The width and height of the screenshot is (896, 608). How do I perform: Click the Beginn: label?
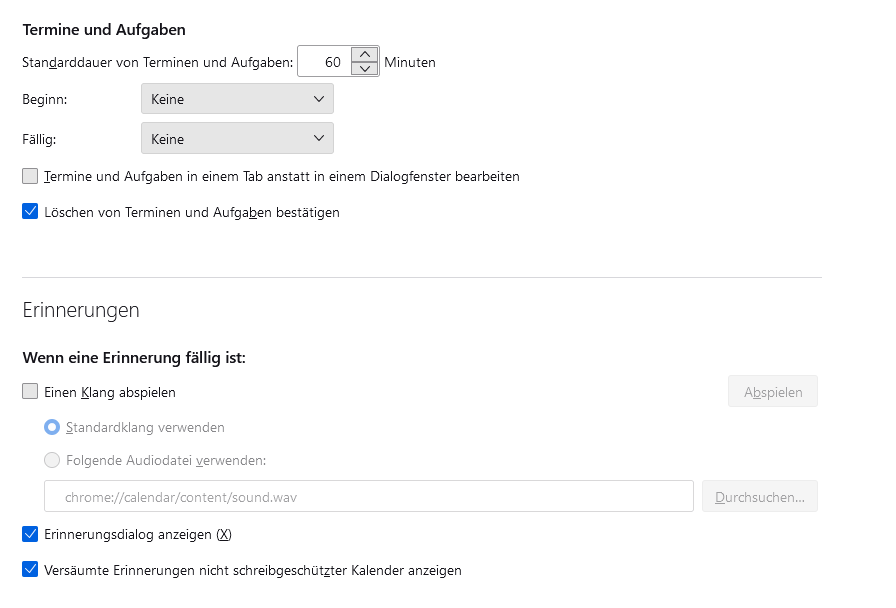tap(44, 99)
